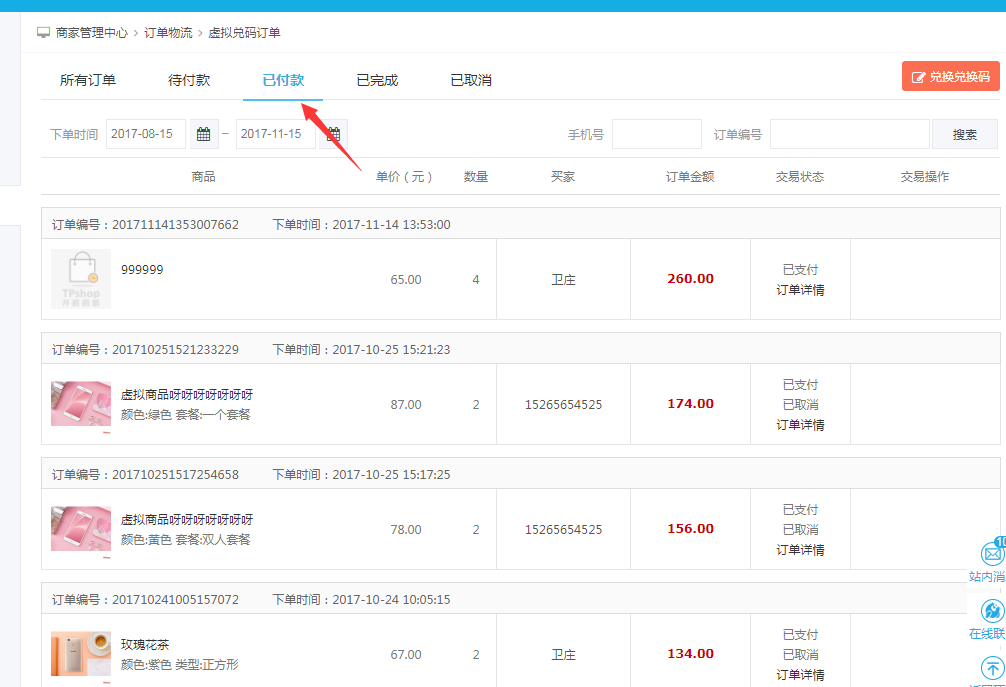
Task: Click the monitor icon in the breadcrumb
Action: (44, 33)
